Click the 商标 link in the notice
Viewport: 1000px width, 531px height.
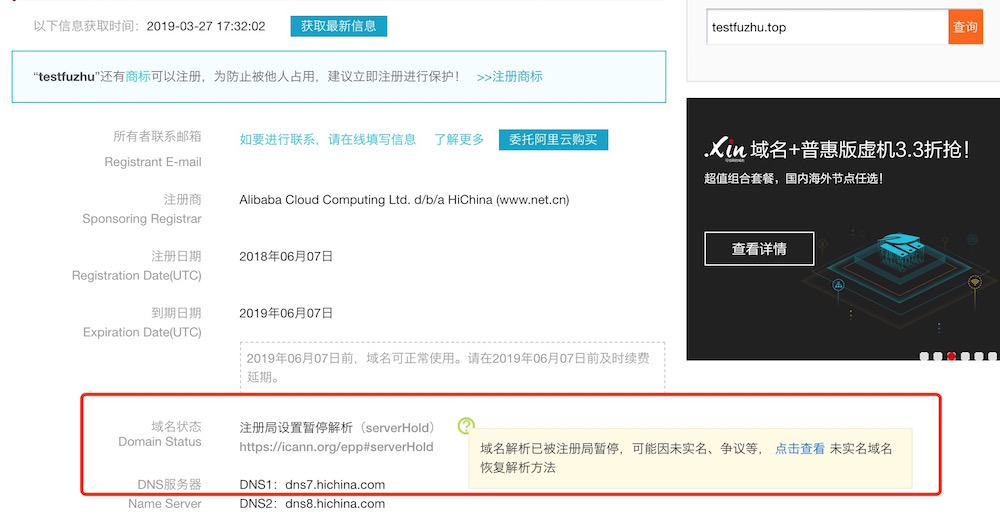point(138,77)
